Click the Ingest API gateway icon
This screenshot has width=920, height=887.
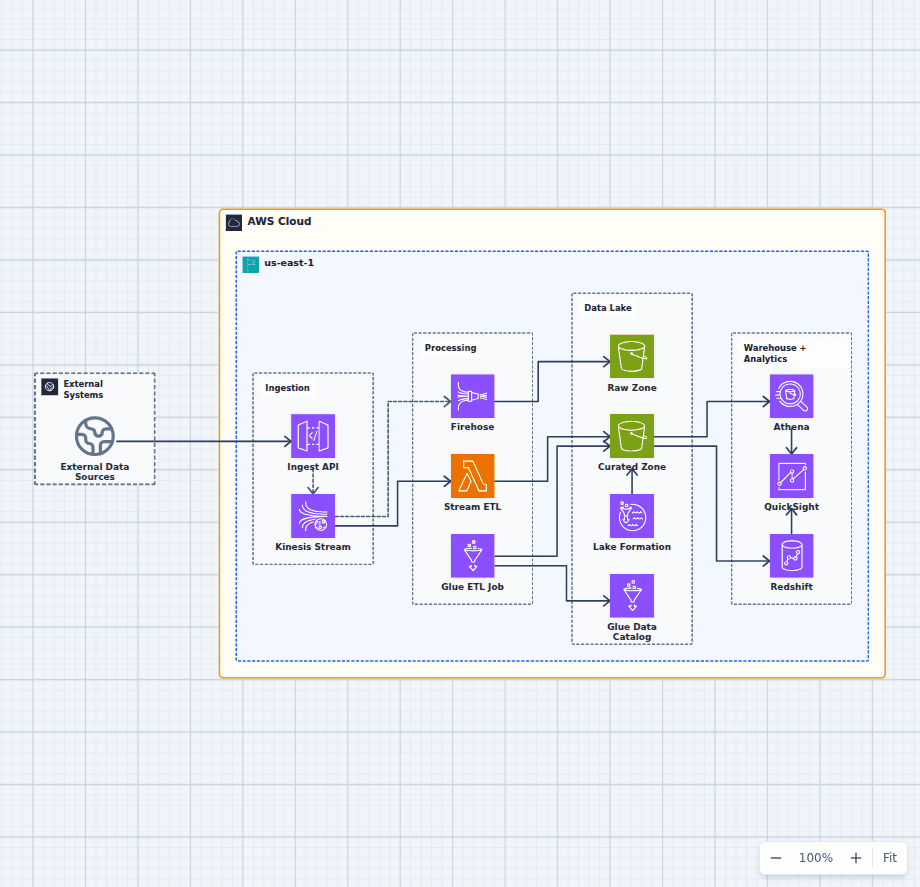point(313,436)
